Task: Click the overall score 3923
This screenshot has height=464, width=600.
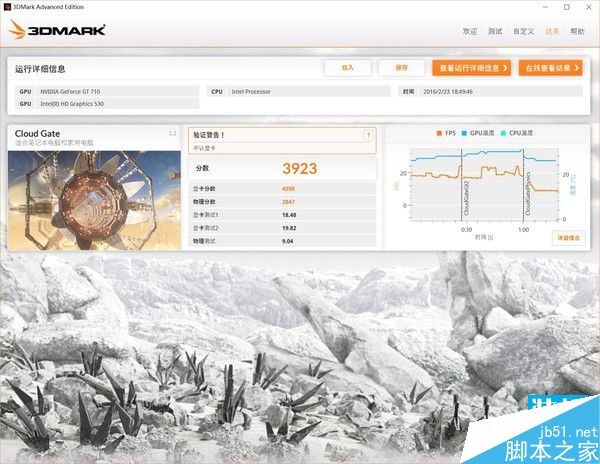Action: 300,169
